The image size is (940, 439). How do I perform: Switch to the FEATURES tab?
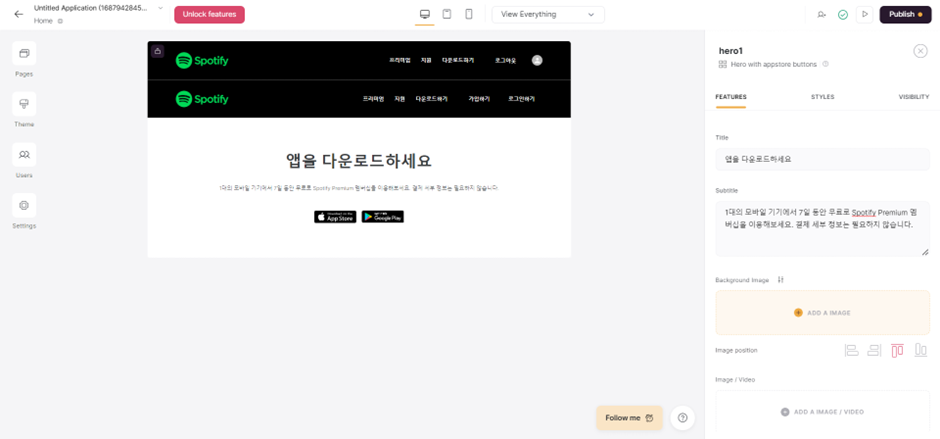tap(731, 97)
